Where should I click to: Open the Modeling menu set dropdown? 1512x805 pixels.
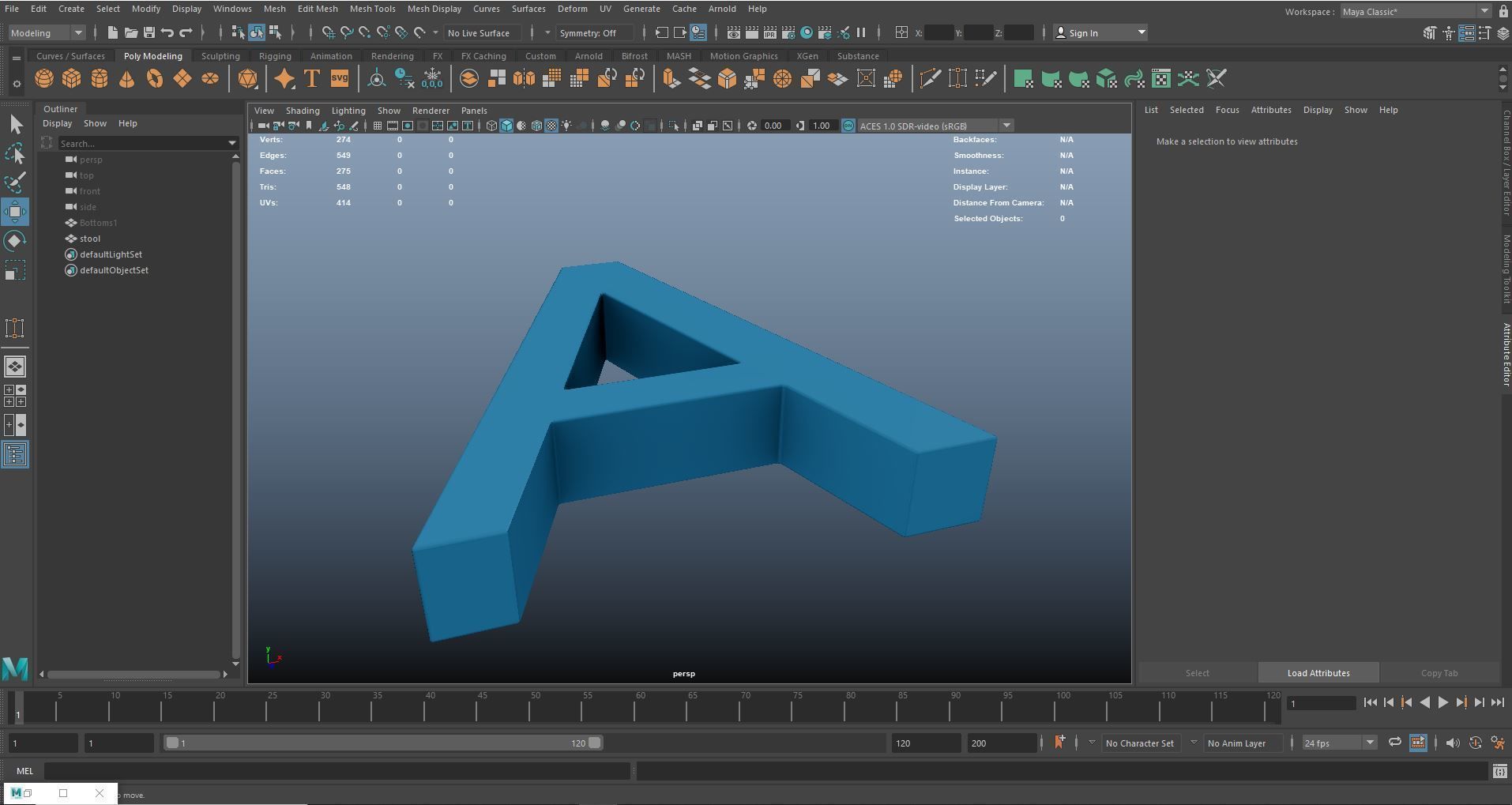46,32
